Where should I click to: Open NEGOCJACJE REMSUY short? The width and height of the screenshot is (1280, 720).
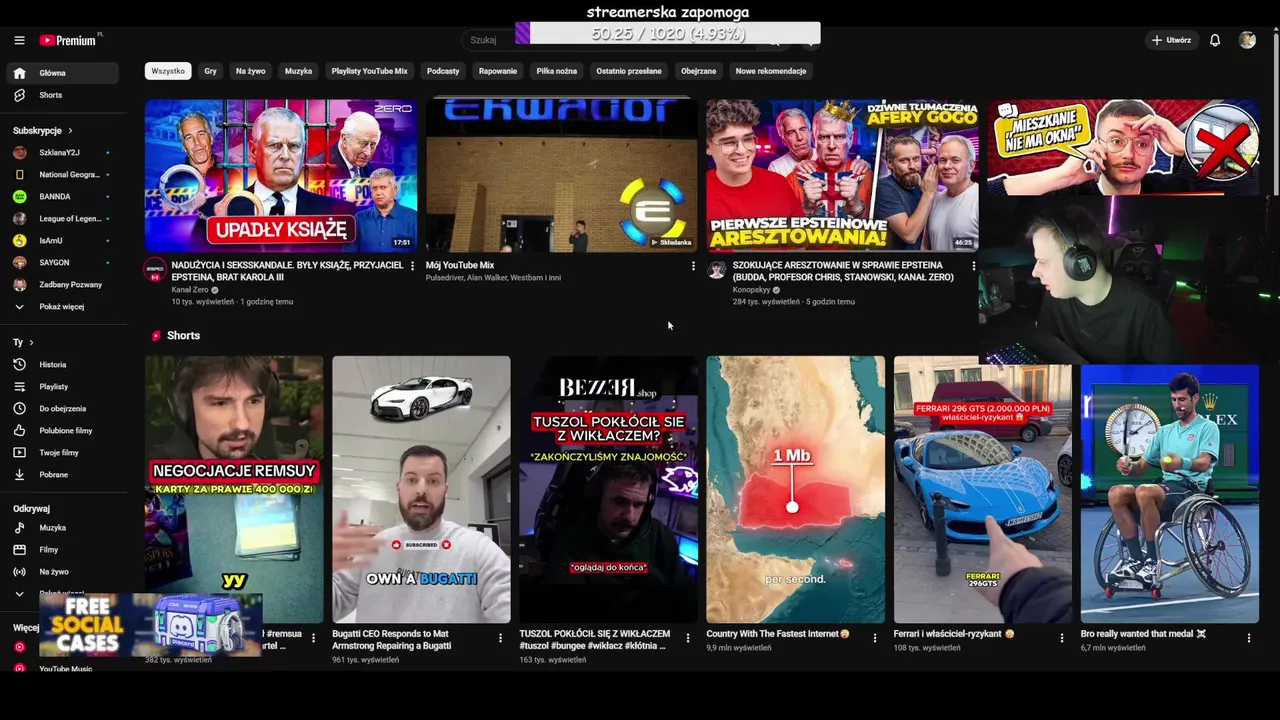(234, 489)
